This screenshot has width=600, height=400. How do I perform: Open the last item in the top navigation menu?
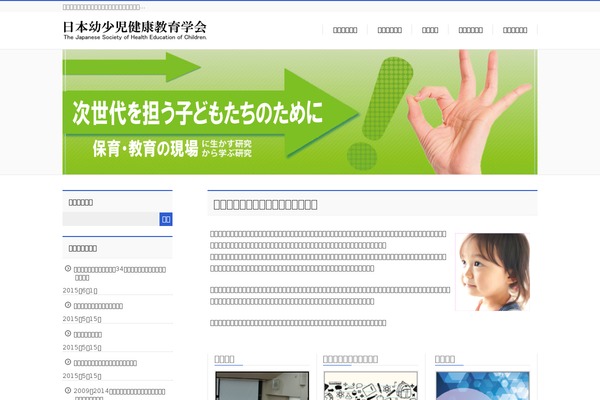(515, 30)
